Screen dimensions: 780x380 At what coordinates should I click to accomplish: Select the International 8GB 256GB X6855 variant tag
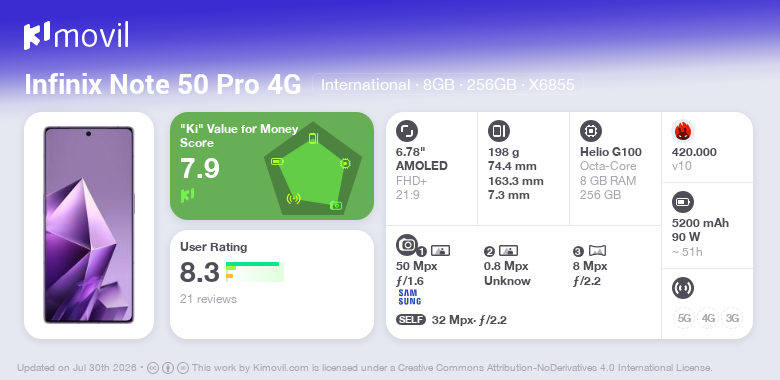tap(448, 85)
